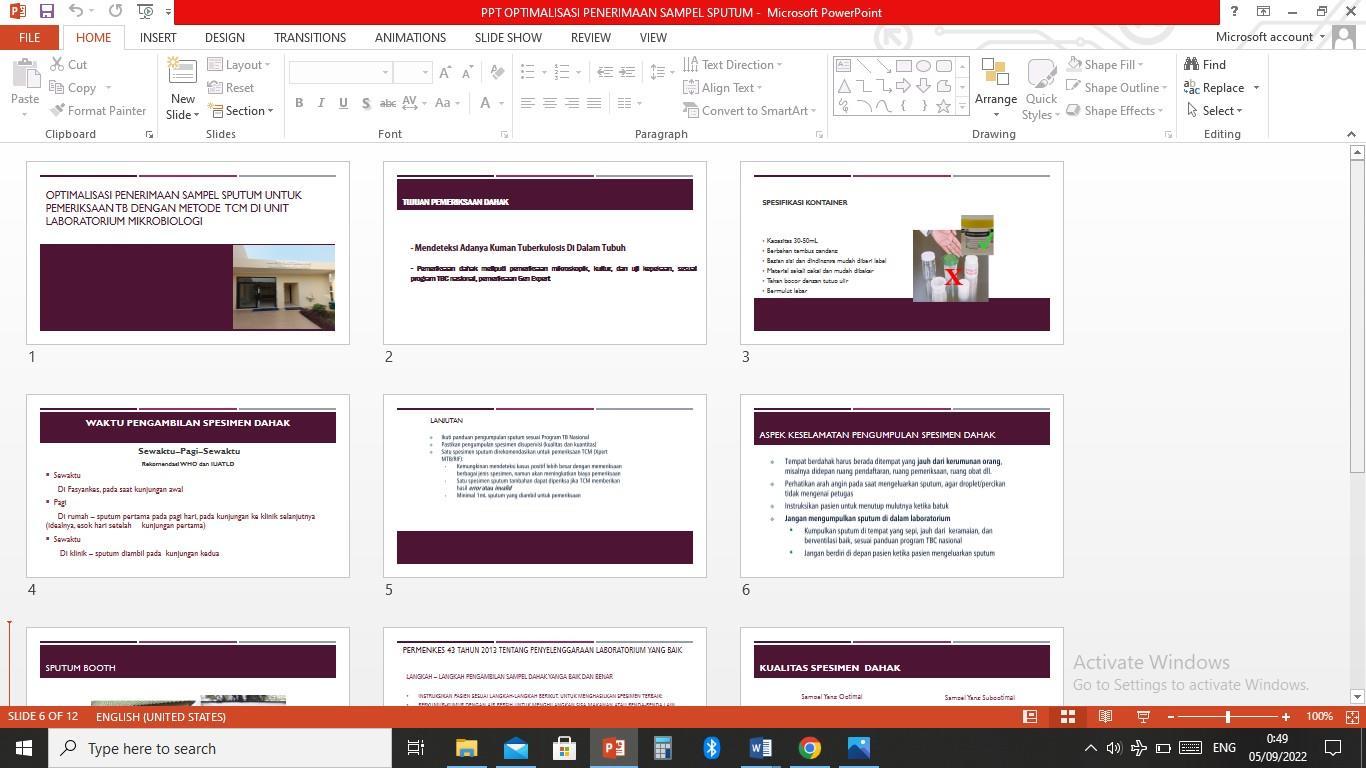Toggle Underline formatting
Image resolution: width=1366 pixels, height=768 pixels.
click(343, 103)
